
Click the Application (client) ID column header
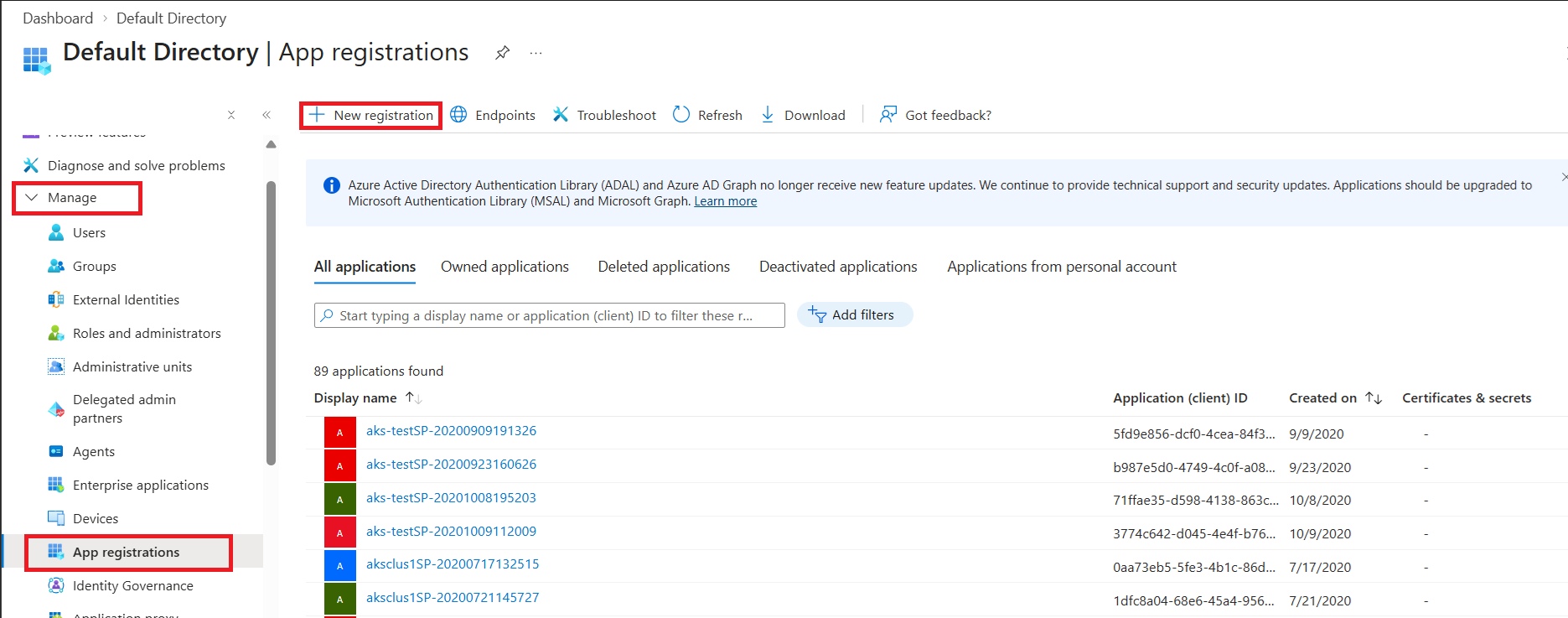pos(1180,398)
